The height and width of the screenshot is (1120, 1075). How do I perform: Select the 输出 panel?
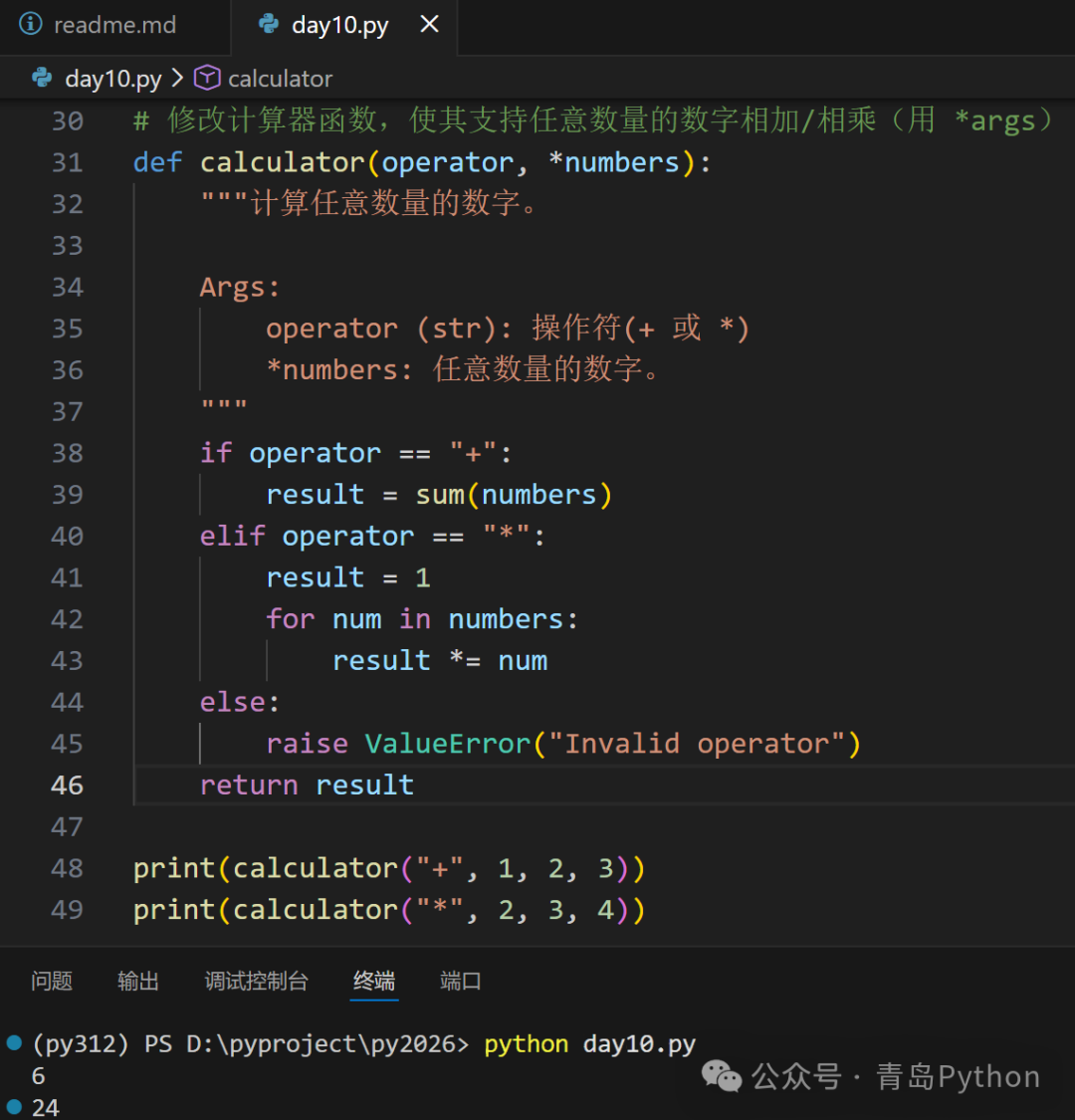click(138, 981)
